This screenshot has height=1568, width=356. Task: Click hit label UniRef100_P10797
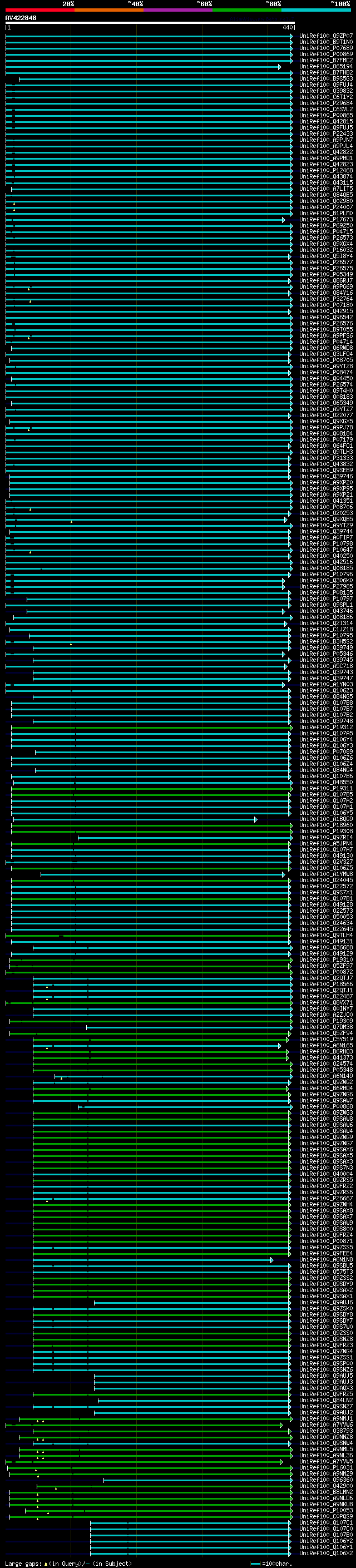pos(326,598)
